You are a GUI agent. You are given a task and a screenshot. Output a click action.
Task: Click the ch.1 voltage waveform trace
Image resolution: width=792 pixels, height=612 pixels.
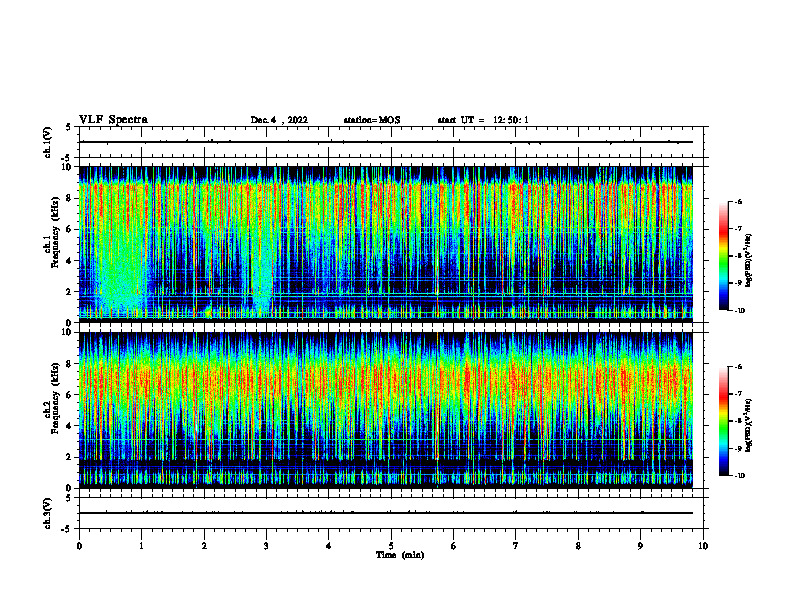click(x=386, y=142)
